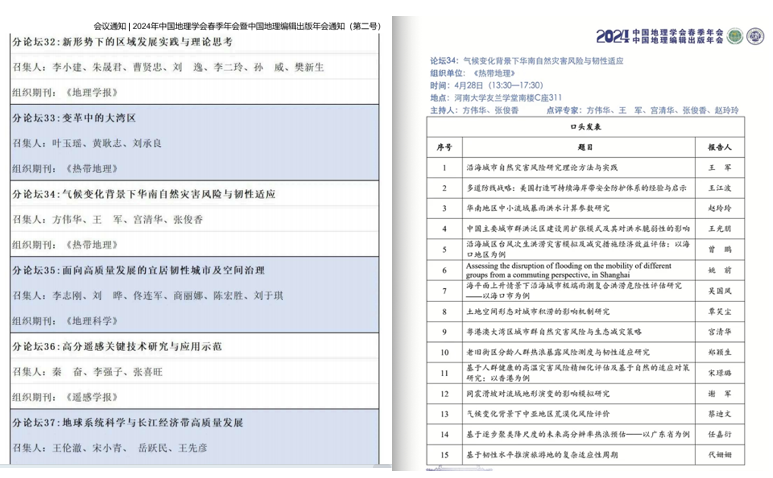The image size is (773, 478).
Task: Select presenter name 代姗姗 in last row
Action: point(719,455)
